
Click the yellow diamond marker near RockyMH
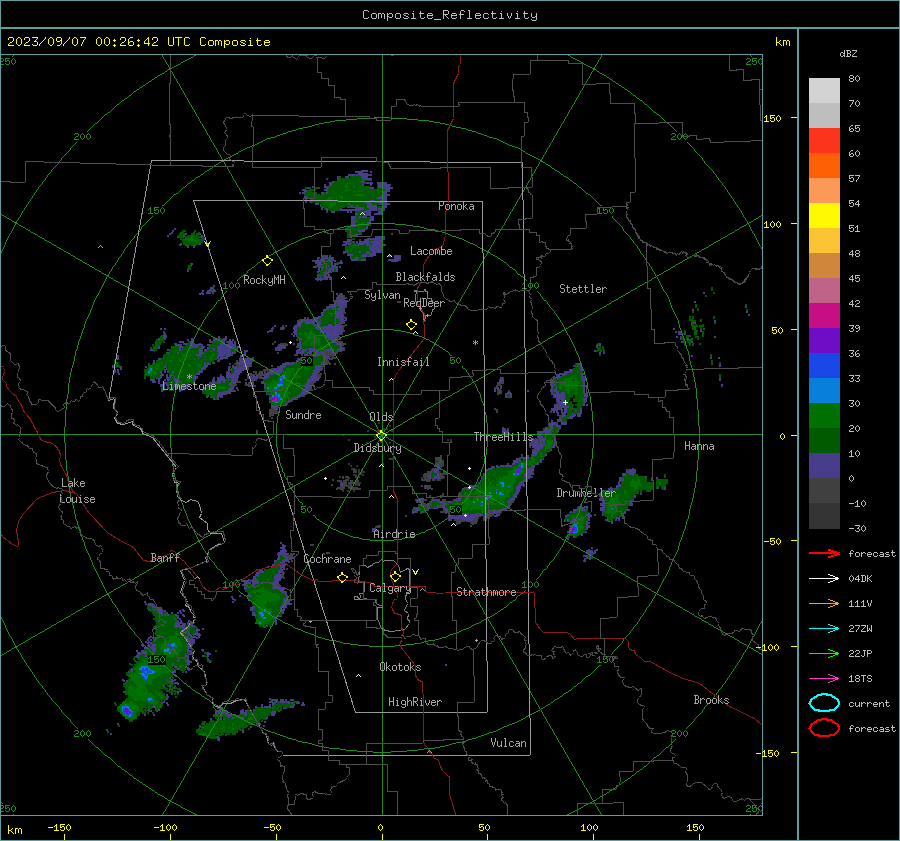(267, 261)
